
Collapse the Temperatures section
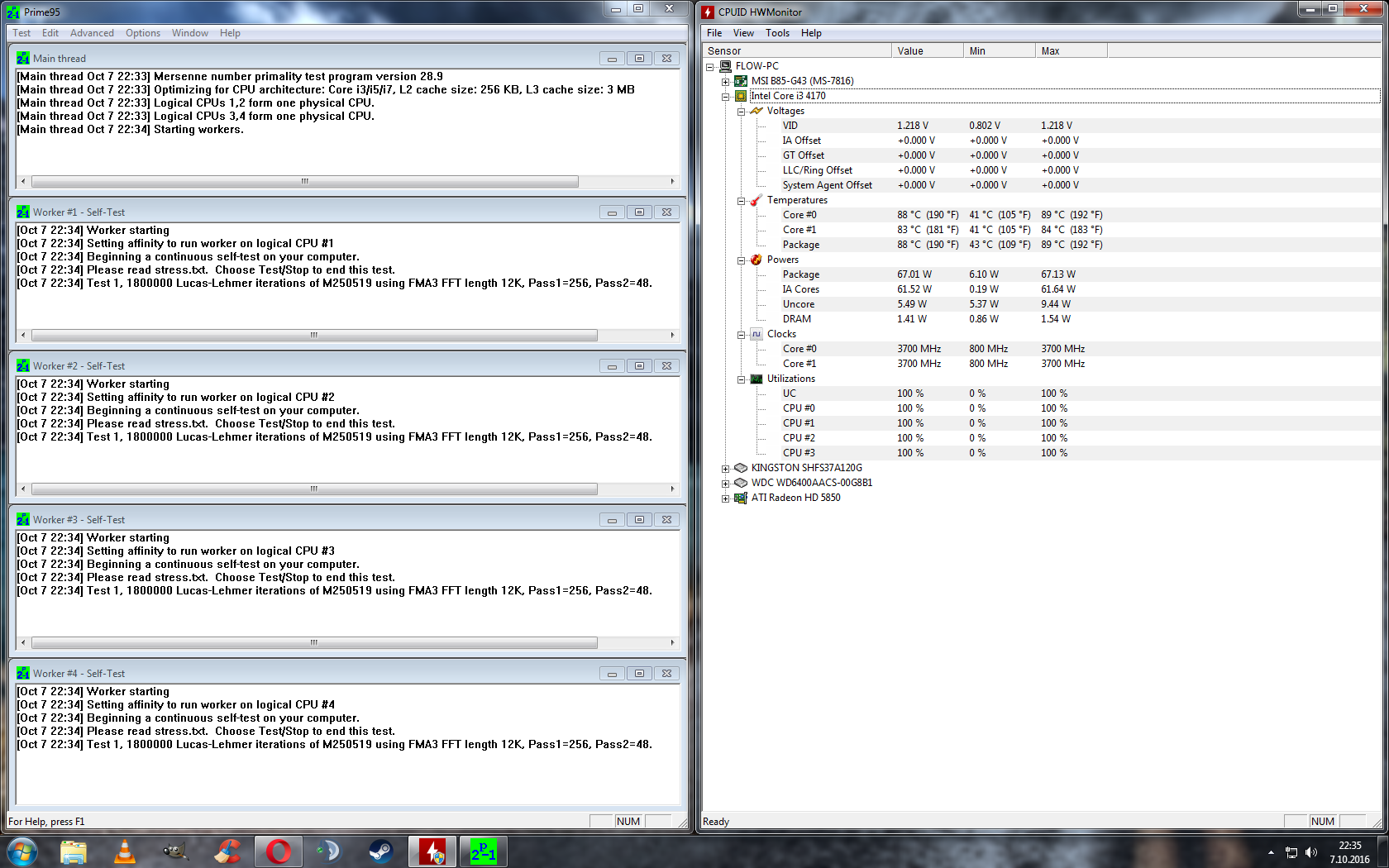pos(741,201)
